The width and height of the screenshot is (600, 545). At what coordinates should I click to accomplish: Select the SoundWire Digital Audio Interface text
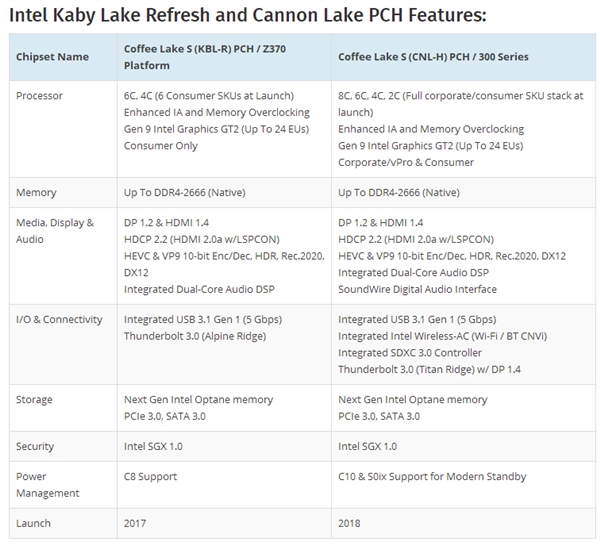pos(417,289)
